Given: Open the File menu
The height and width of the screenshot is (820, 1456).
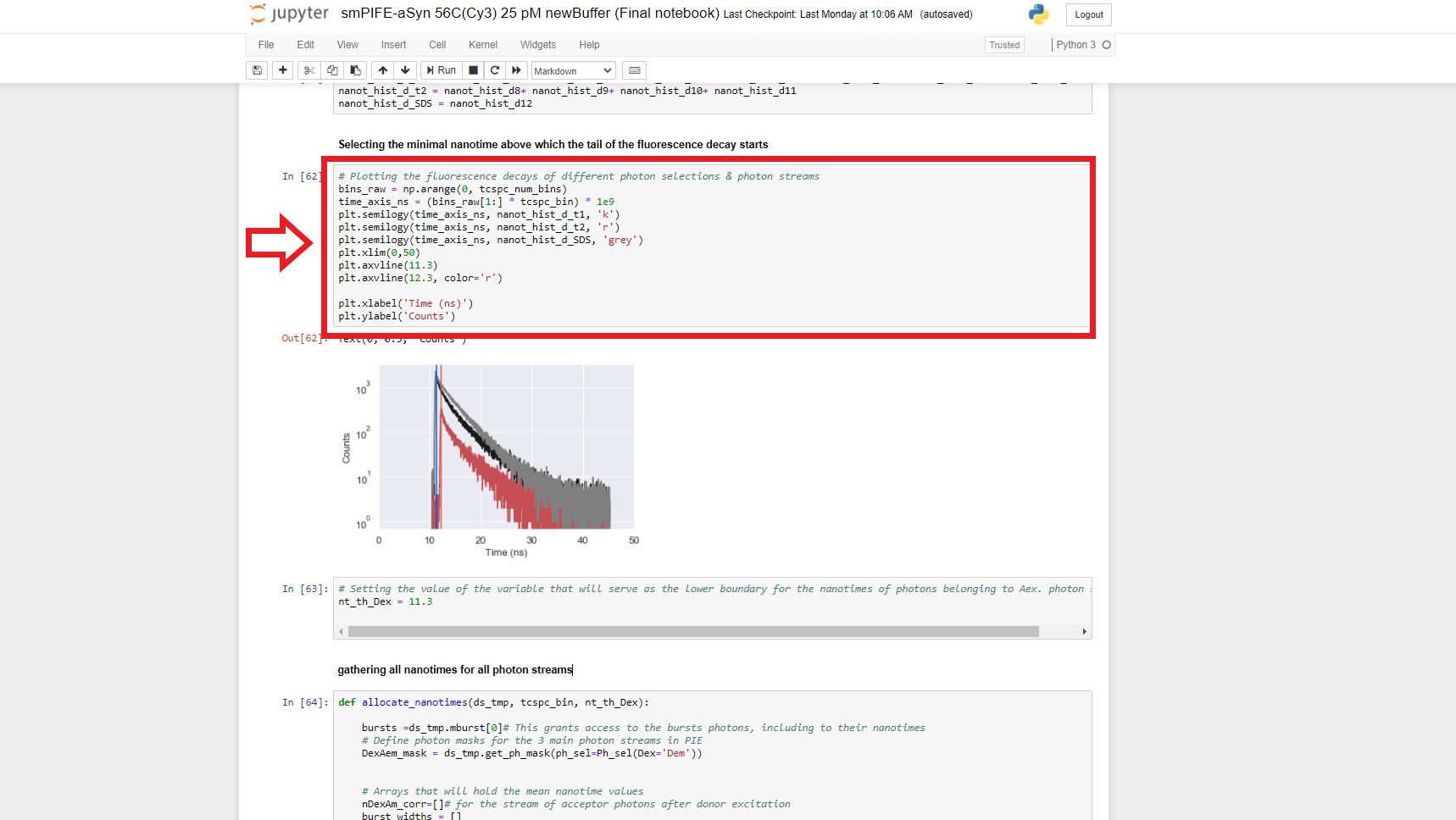Looking at the screenshot, I should coord(266,45).
